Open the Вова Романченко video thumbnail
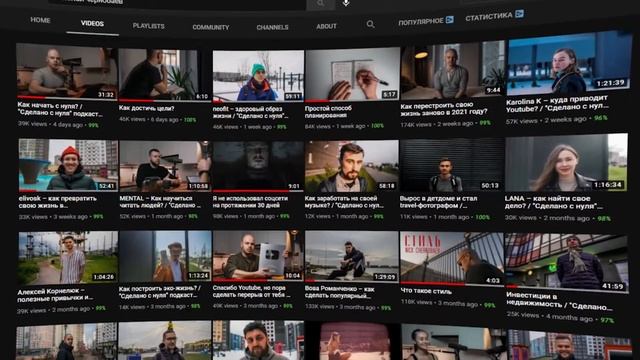The image size is (640, 360). (x=352, y=256)
